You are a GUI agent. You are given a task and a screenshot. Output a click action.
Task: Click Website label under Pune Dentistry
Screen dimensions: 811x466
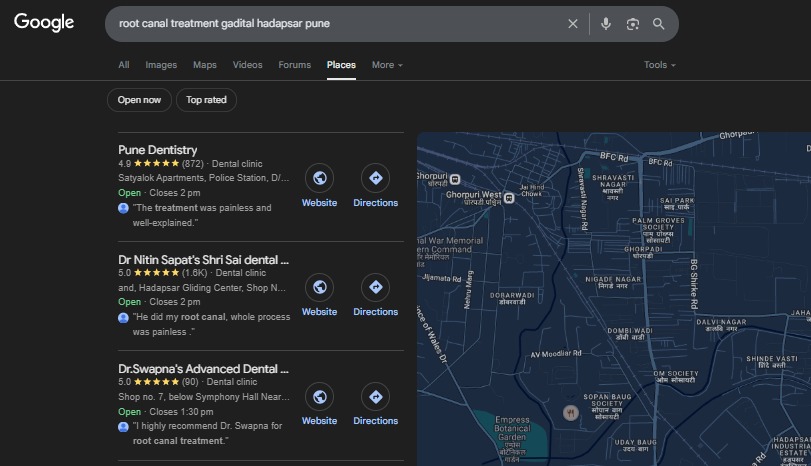[x=319, y=203]
